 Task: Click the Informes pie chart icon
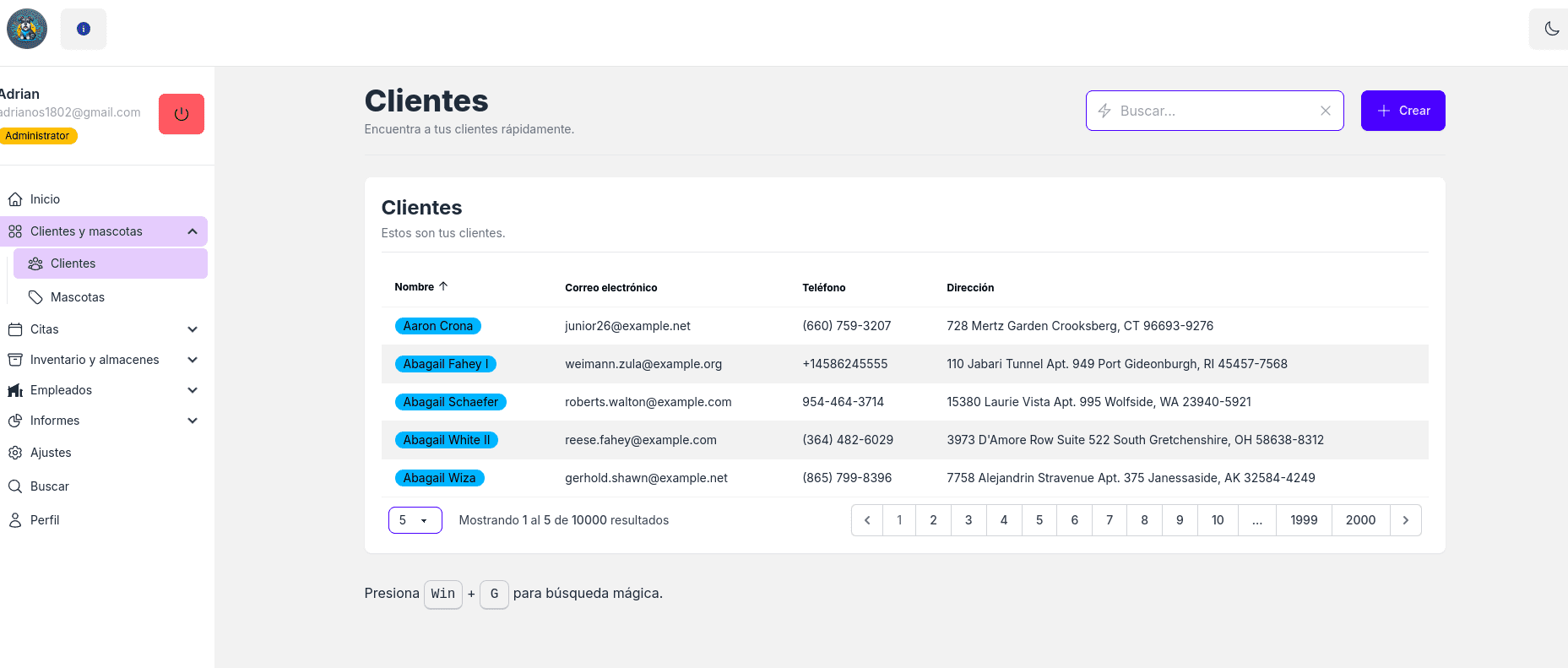pyautogui.click(x=15, y=421)
